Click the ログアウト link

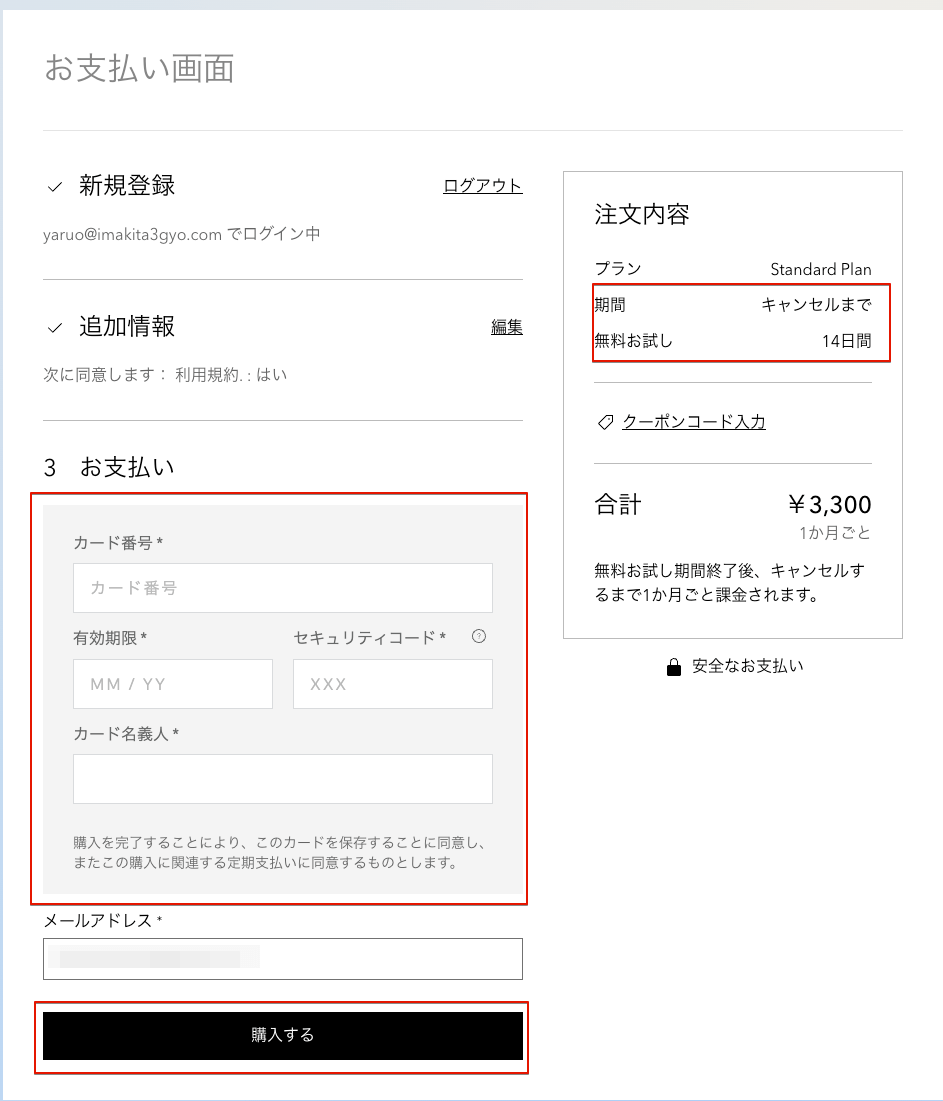482,185
